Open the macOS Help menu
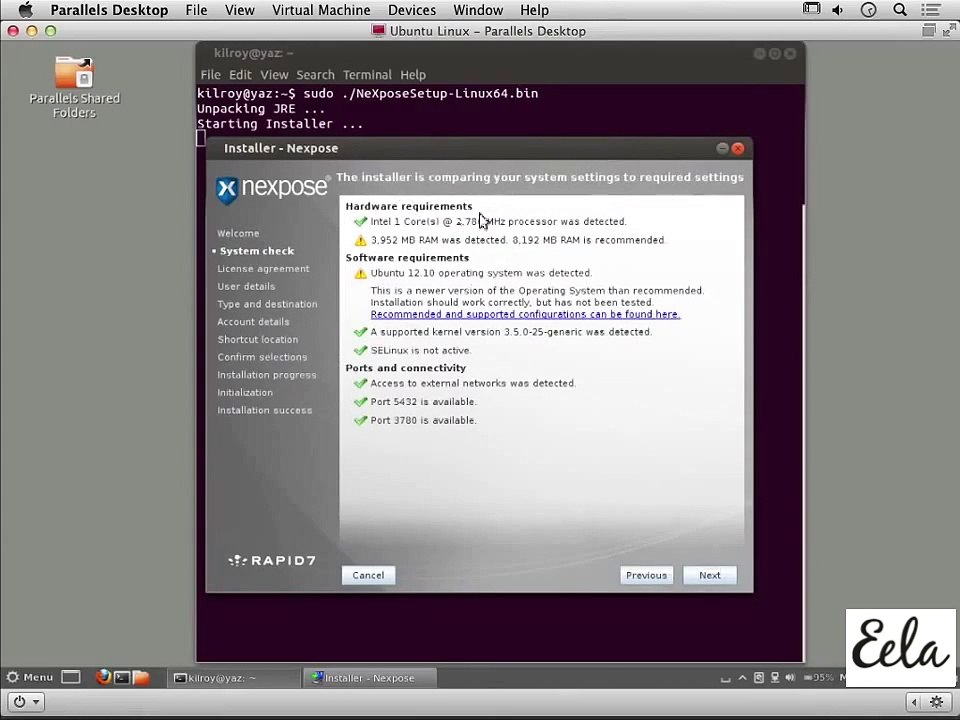Screen dimensions: 960x720 [x=534, y=10]
